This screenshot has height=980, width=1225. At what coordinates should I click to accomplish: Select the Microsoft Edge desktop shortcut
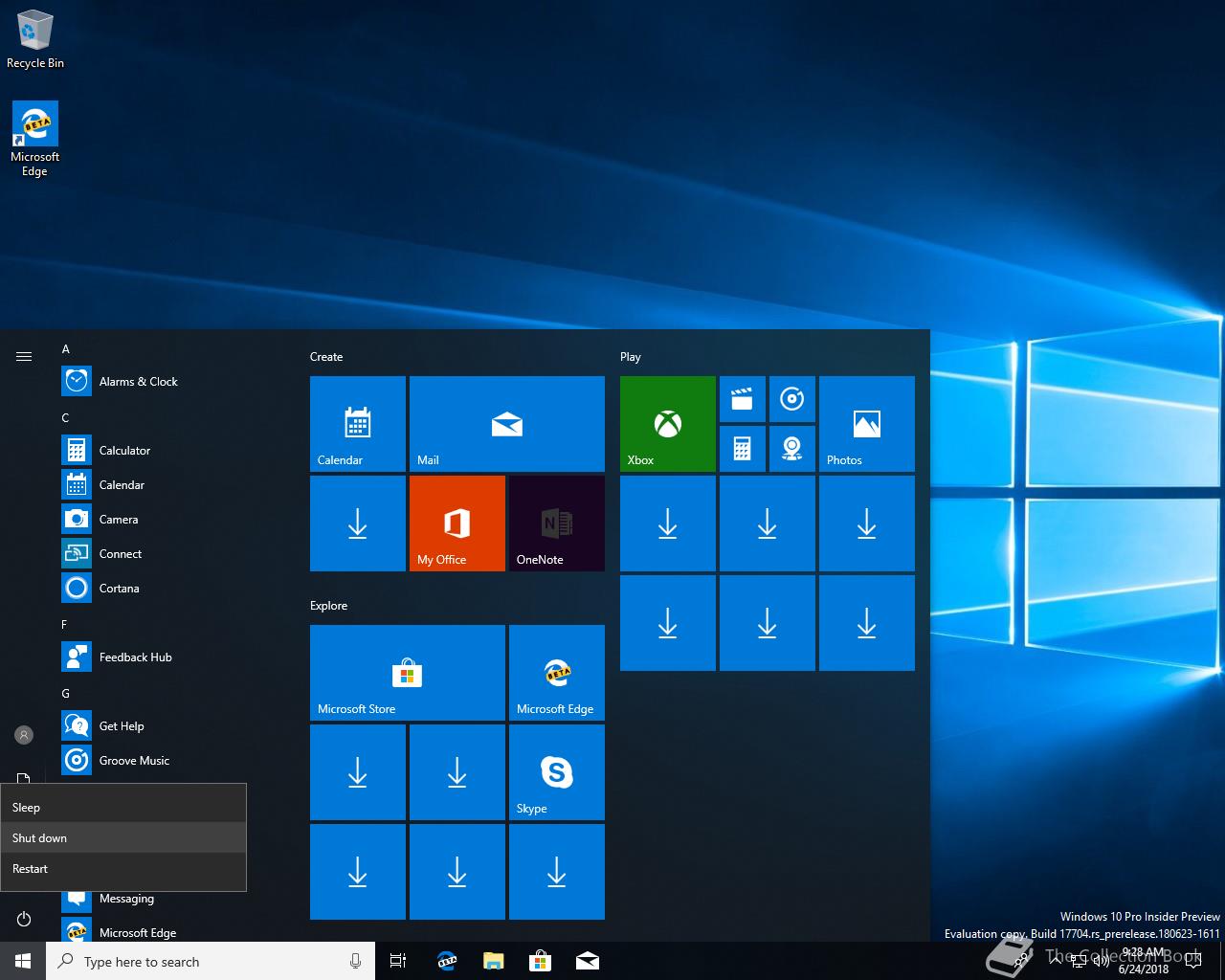click(x=35, y=140)
